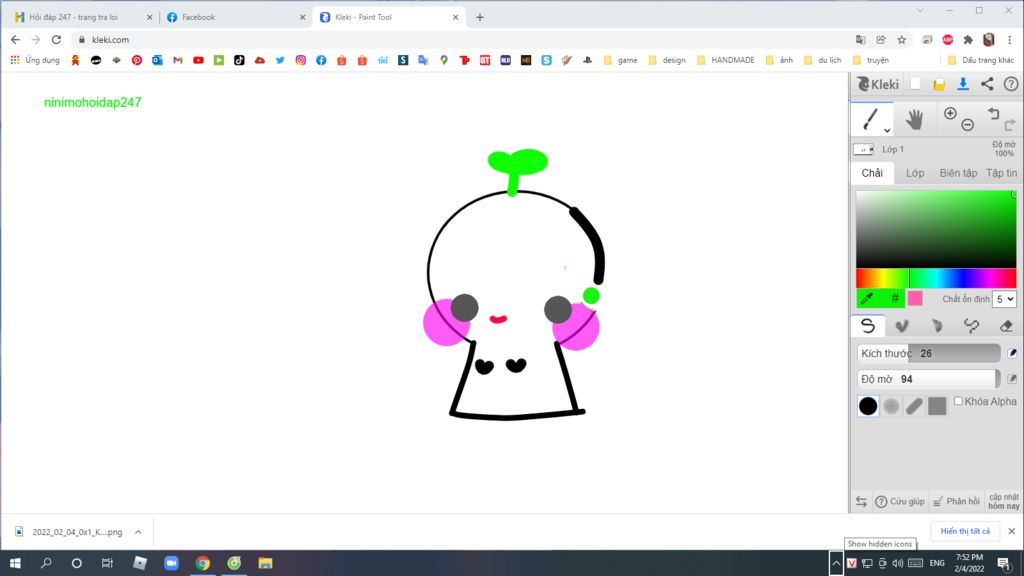Select the Lớp 1 layer thumbnail
The image size is (1024, 576).
coord(863,150)
